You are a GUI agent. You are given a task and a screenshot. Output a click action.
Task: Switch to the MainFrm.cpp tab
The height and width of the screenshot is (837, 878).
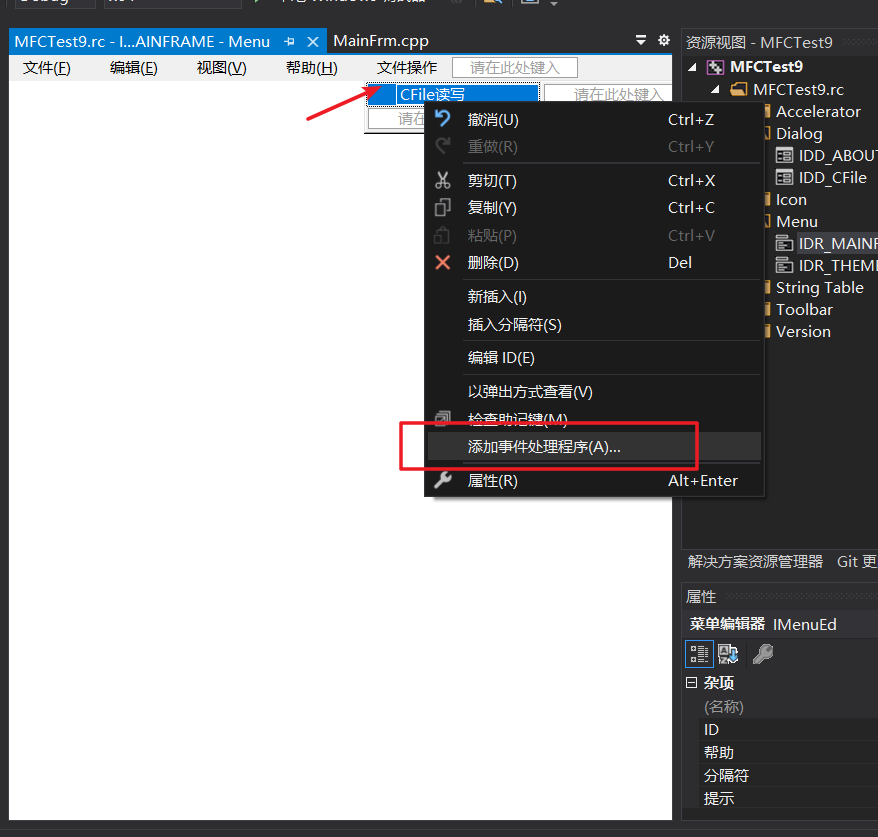click(x=381, y=41)
